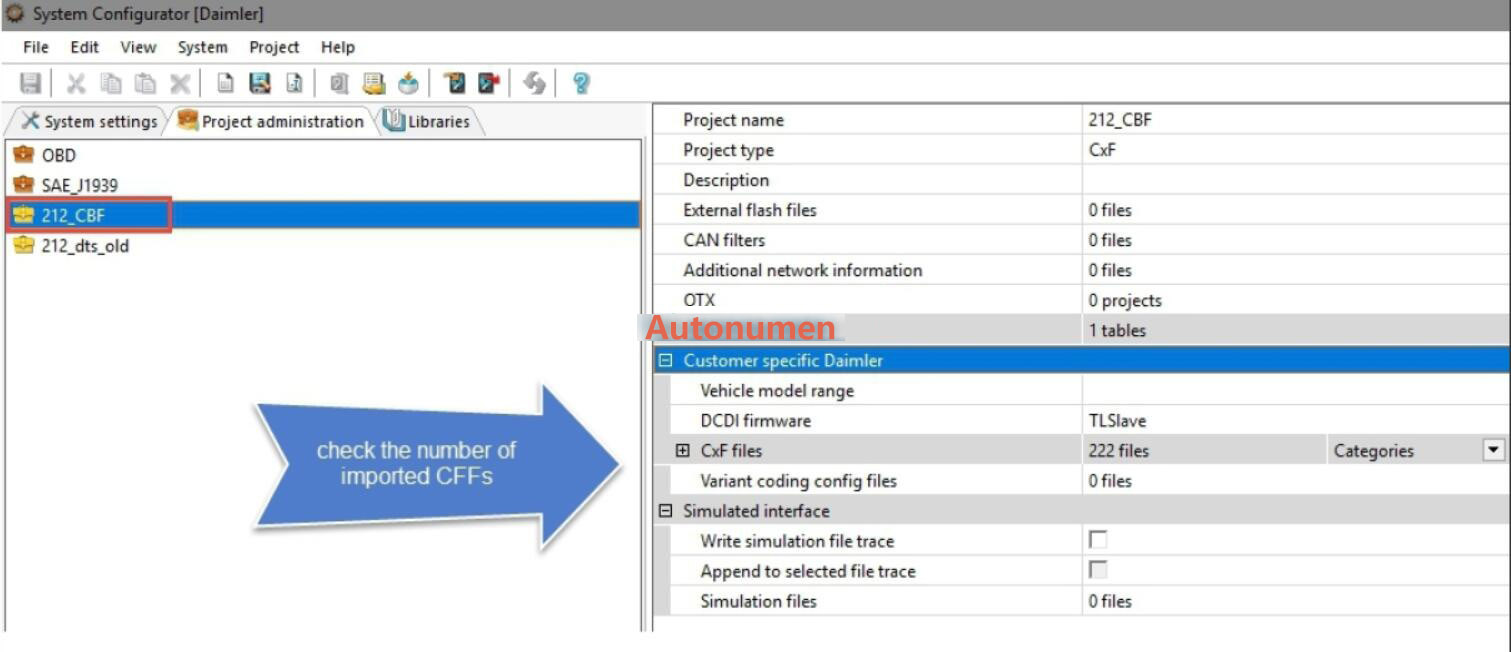This screenshot has height=652, width=1511.
Task: Click 0 files value for External flash files
Action: [1110, 210]
